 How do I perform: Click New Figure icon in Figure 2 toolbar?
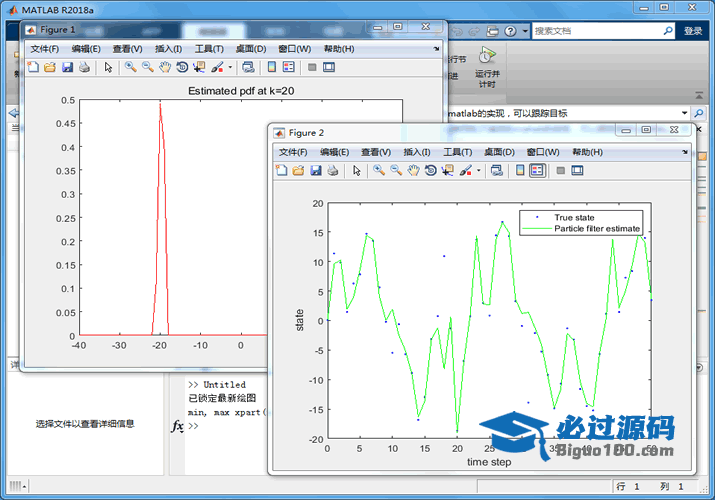281,170
